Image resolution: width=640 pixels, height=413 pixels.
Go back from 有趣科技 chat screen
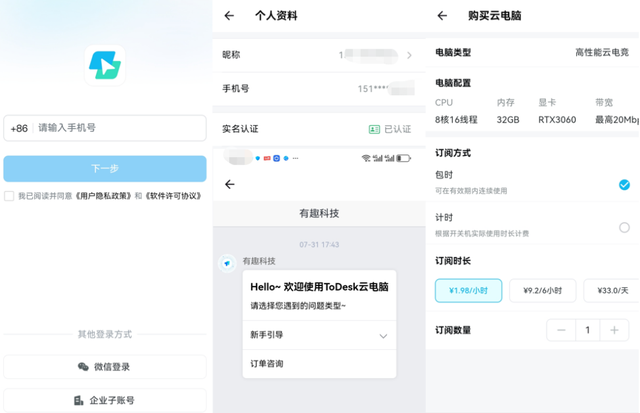coord(230,184)
